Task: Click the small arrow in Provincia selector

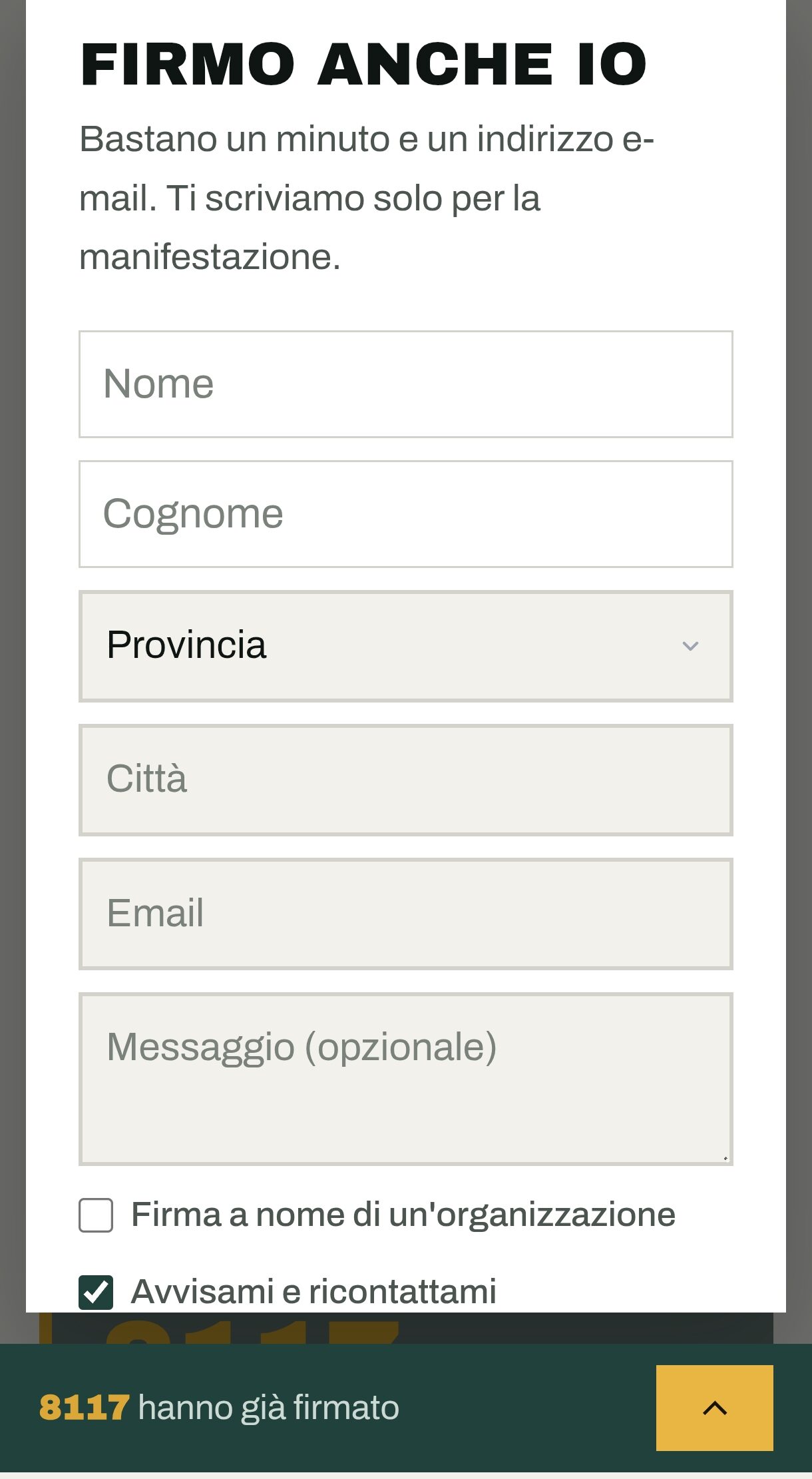Action: tap(690, 646)
